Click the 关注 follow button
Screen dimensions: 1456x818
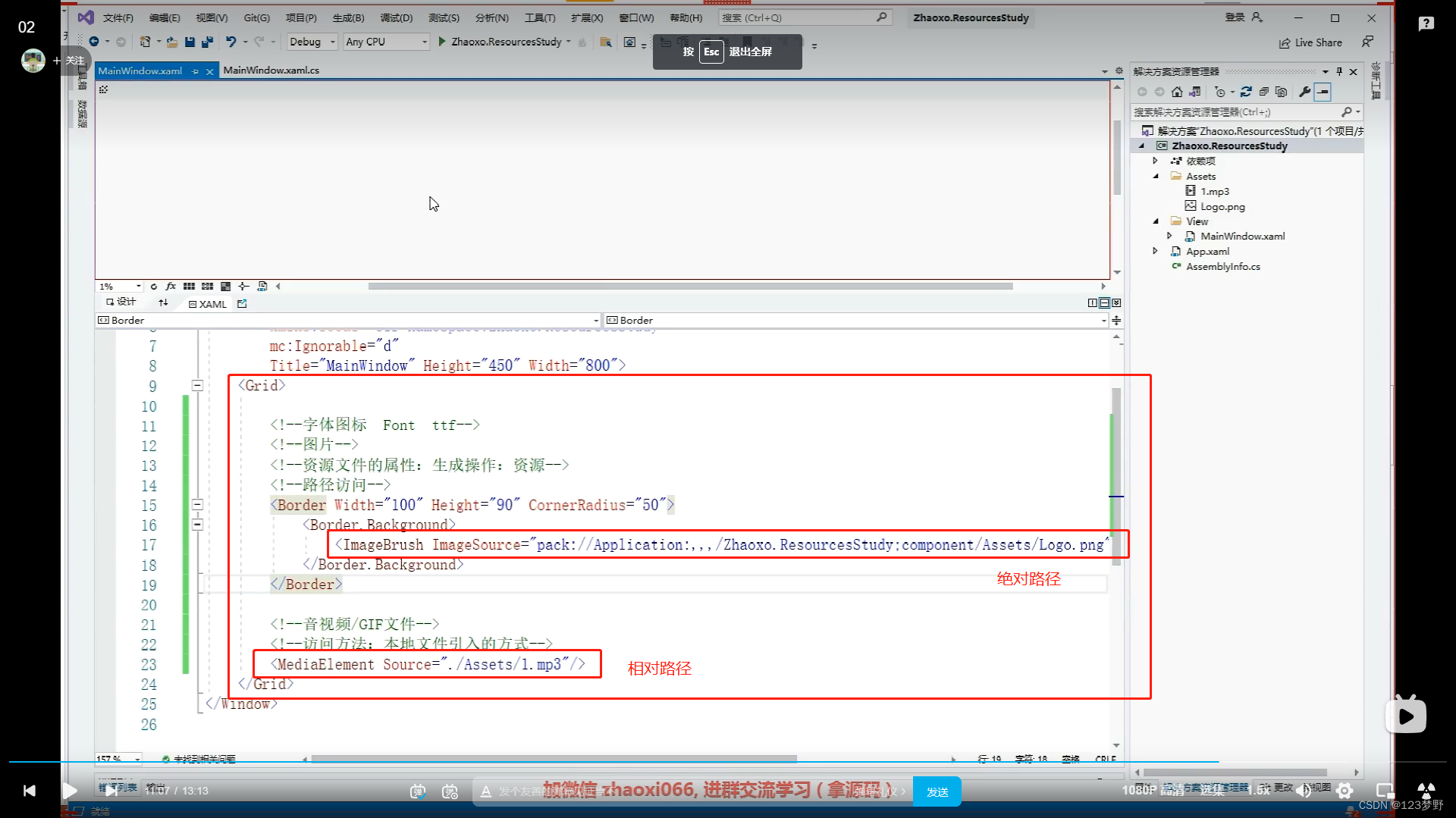pyautogui.click(x=69, y=61)
